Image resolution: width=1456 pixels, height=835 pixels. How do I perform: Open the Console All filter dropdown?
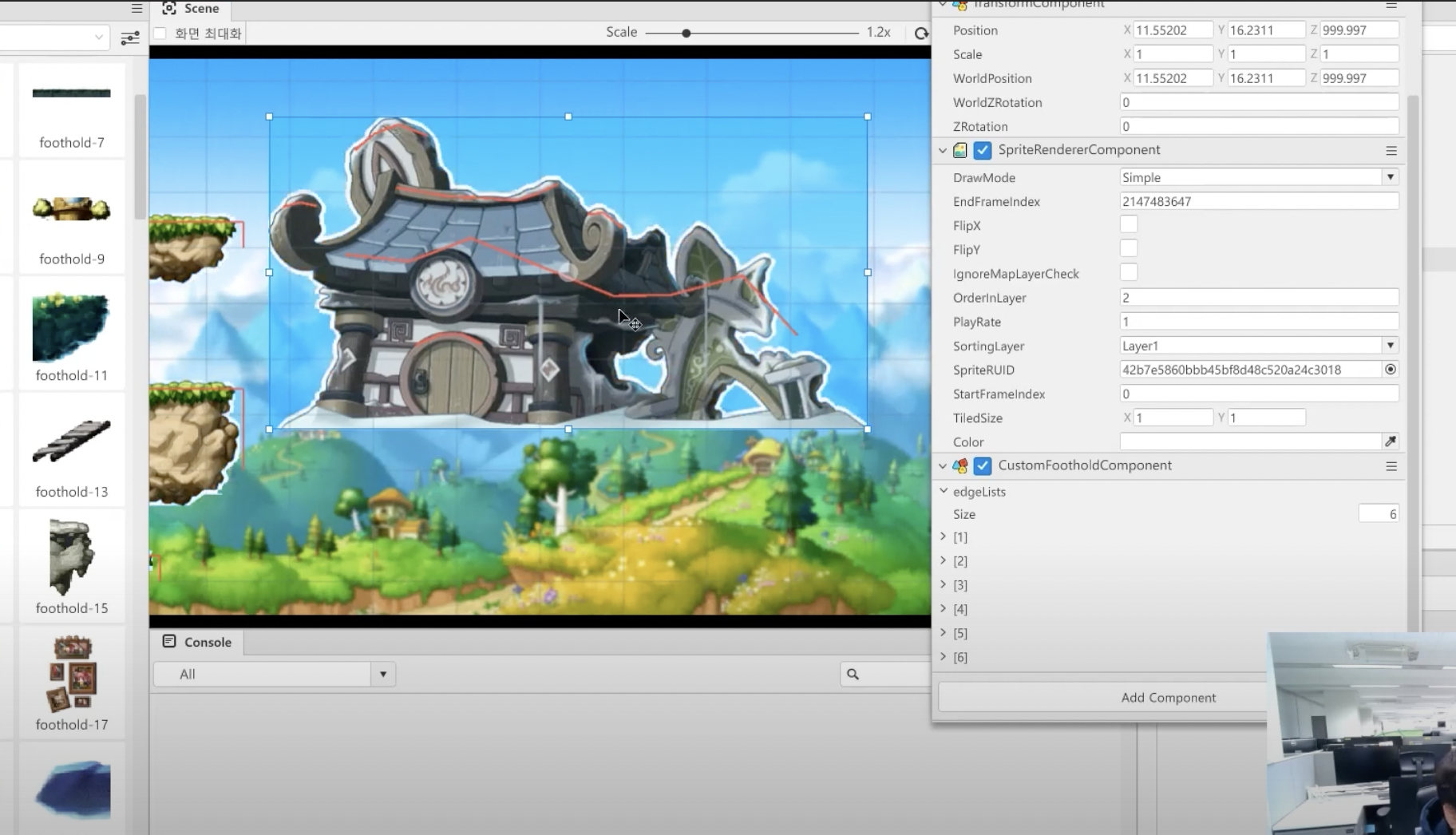275,675
